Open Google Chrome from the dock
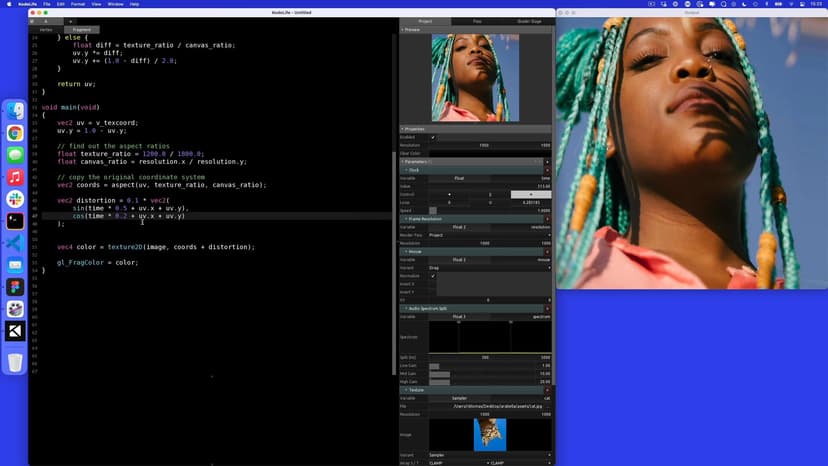Viewport: 828px width, 466px height. (x=15, y=133)
